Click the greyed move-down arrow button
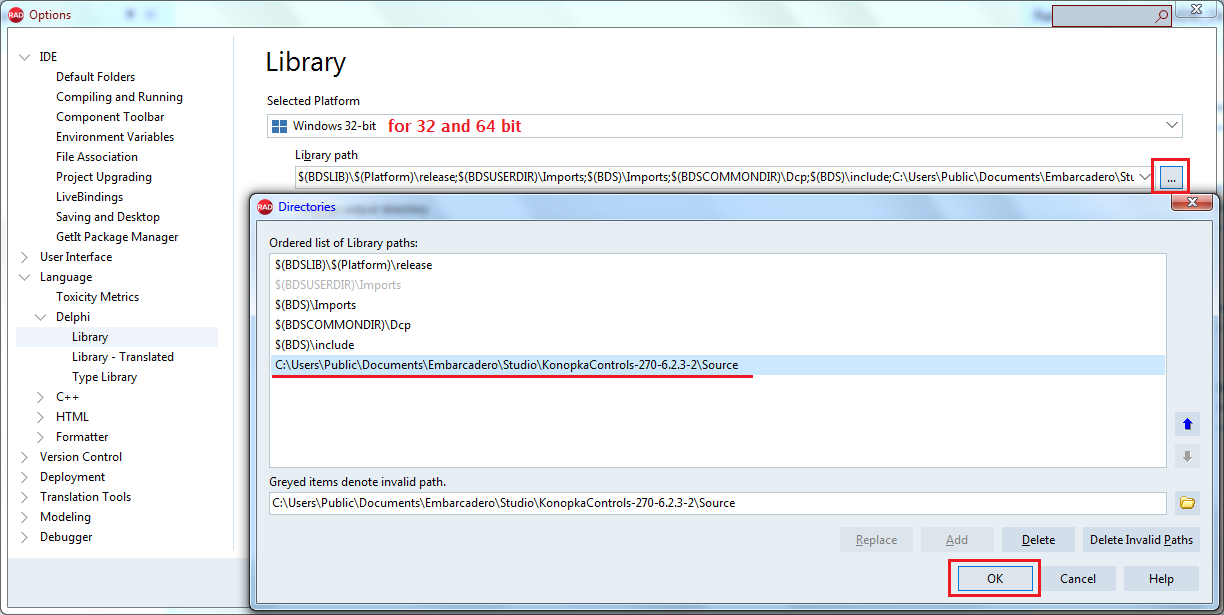This screenshot has width=1224, height=615. [x=1187, y=456]
